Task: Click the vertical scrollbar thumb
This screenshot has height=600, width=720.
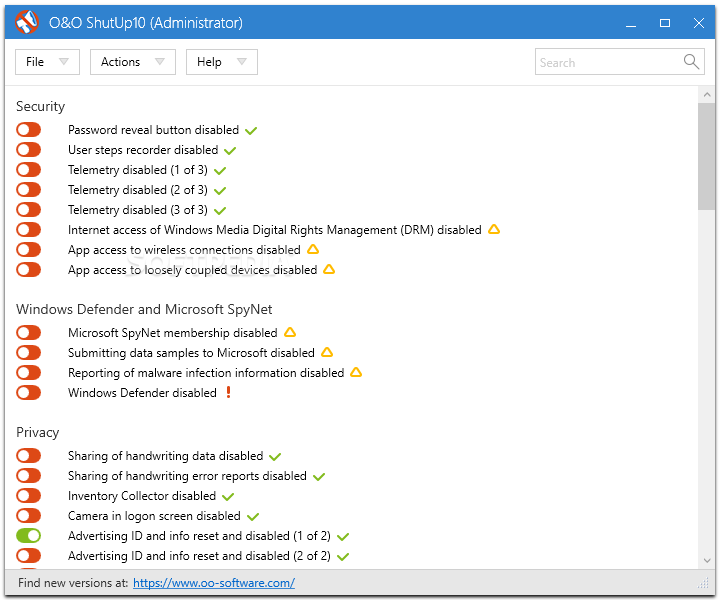Action: [707, 157]
